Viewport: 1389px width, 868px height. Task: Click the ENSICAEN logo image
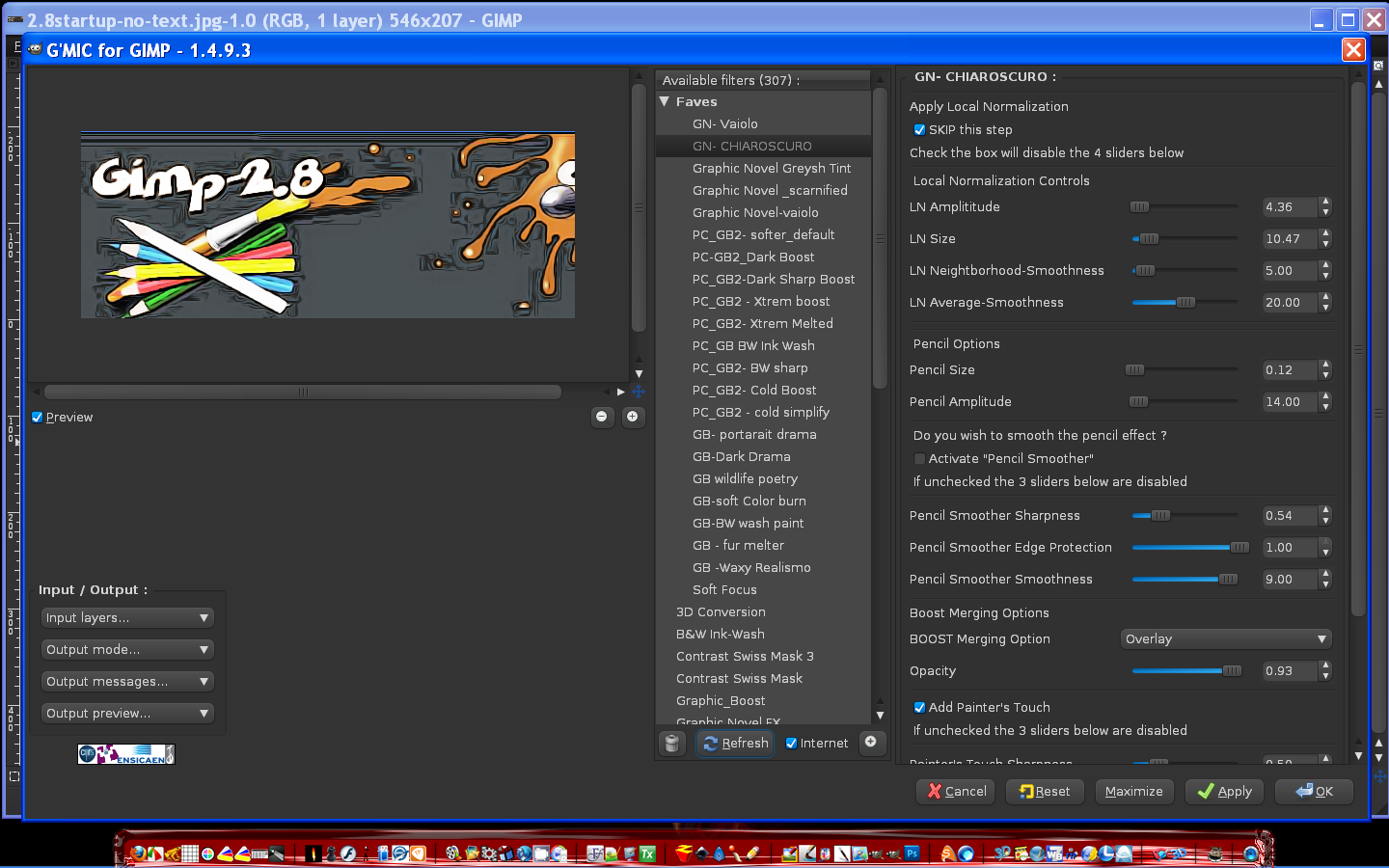pyautogui.click(x=126, y=754)
